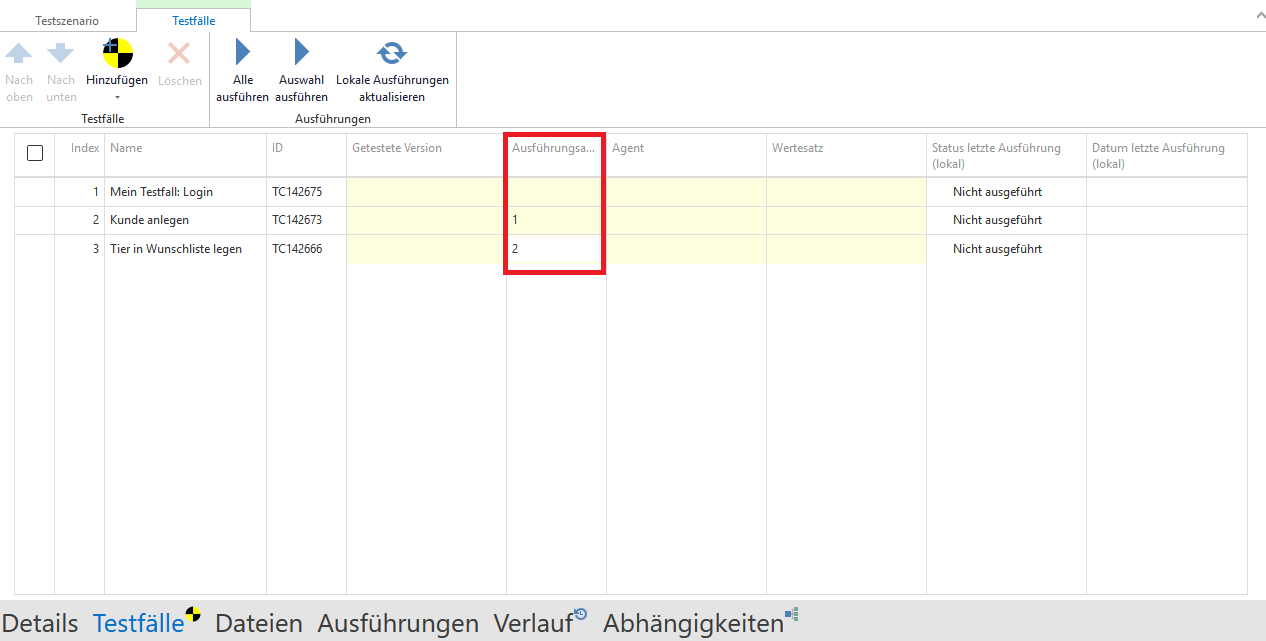Open the dropdown arrow under Hinzufügen
This screenshot has height=641, width=1266.
point(117,98)
